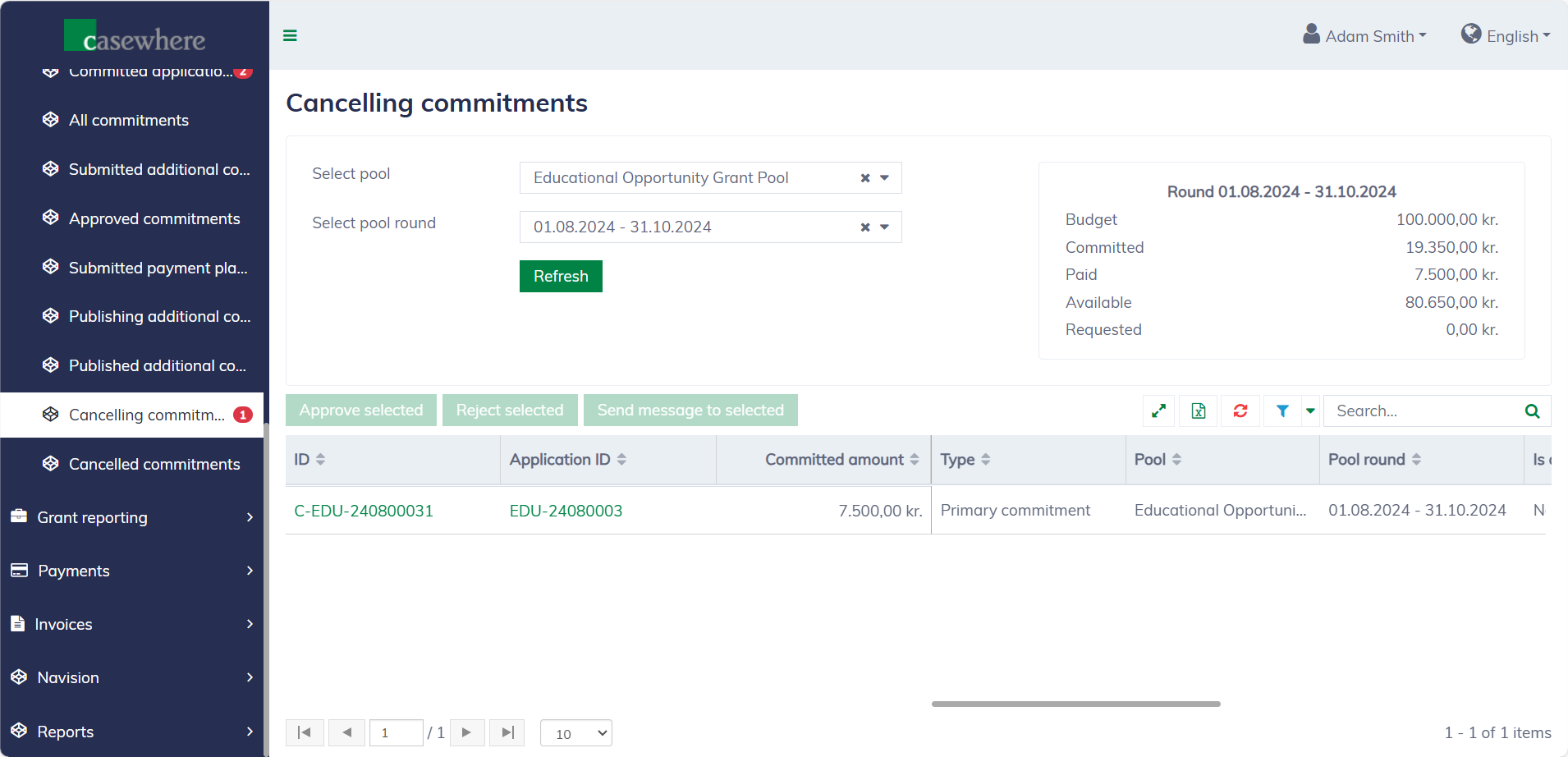
Task: Open commitment link C-EDU-240800031
Action: [364, 511]
